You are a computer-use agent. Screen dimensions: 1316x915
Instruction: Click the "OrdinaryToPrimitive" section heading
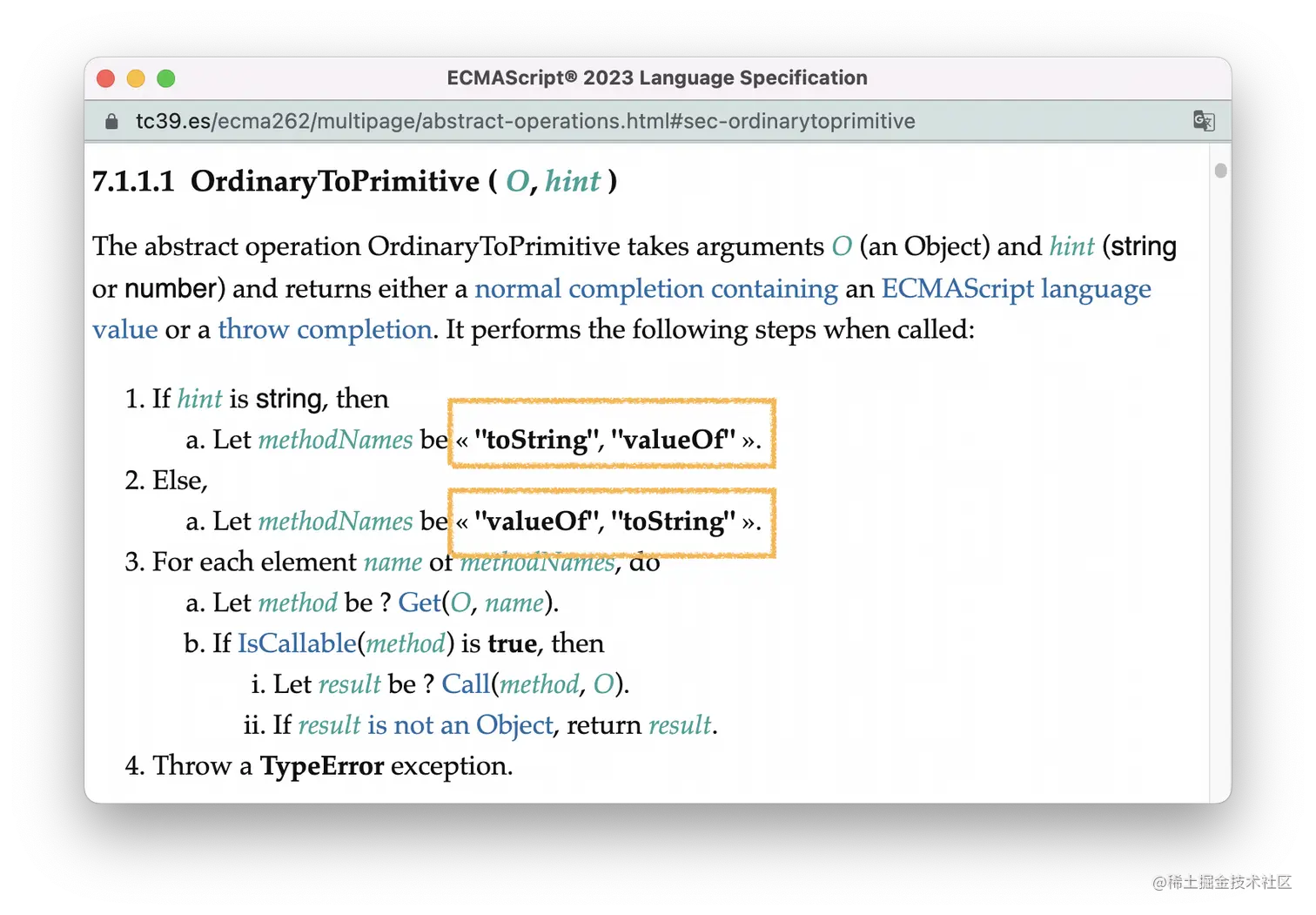pos(334,181)
